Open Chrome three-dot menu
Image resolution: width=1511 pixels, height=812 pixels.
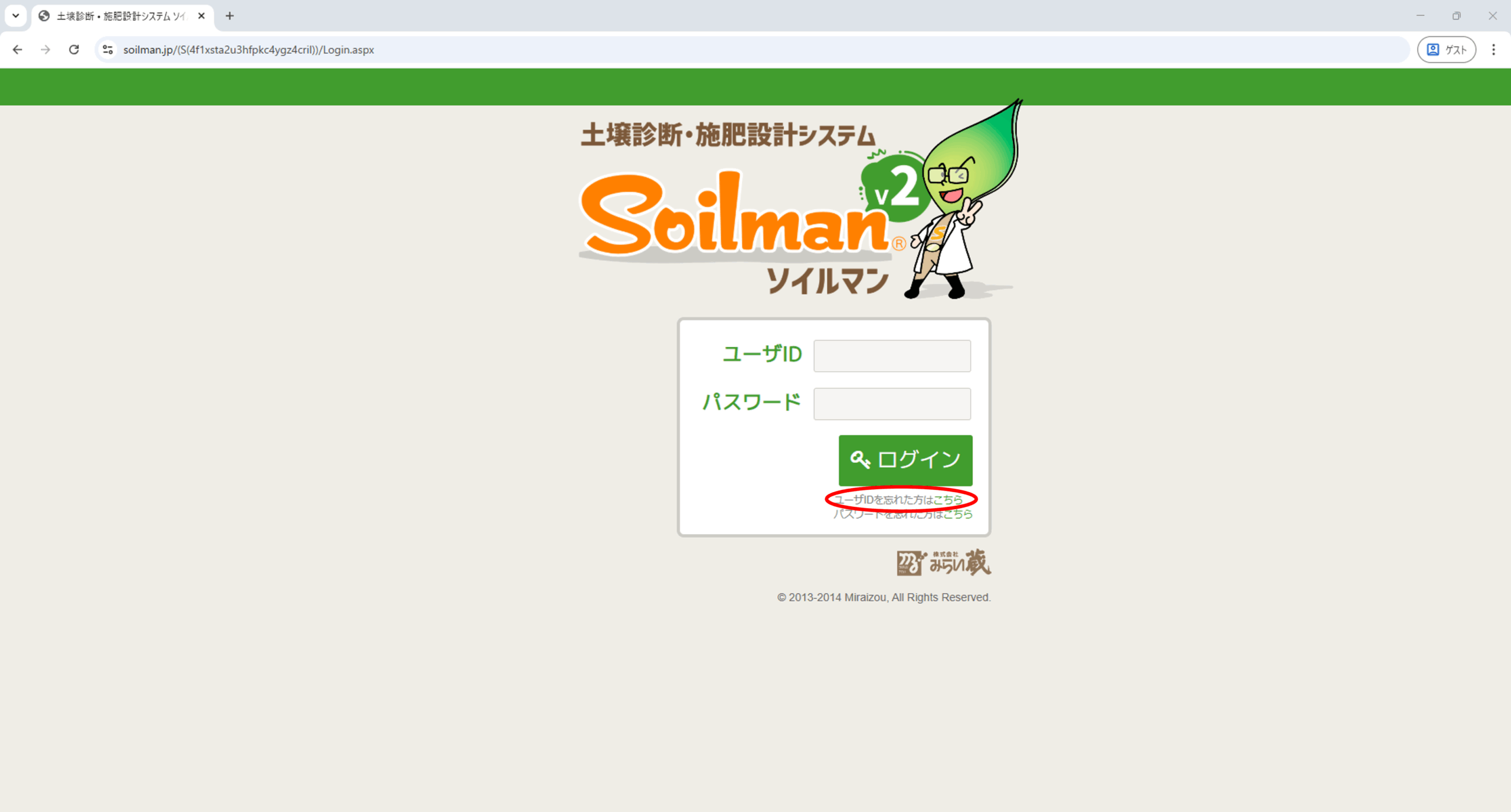pos(1493,50)
